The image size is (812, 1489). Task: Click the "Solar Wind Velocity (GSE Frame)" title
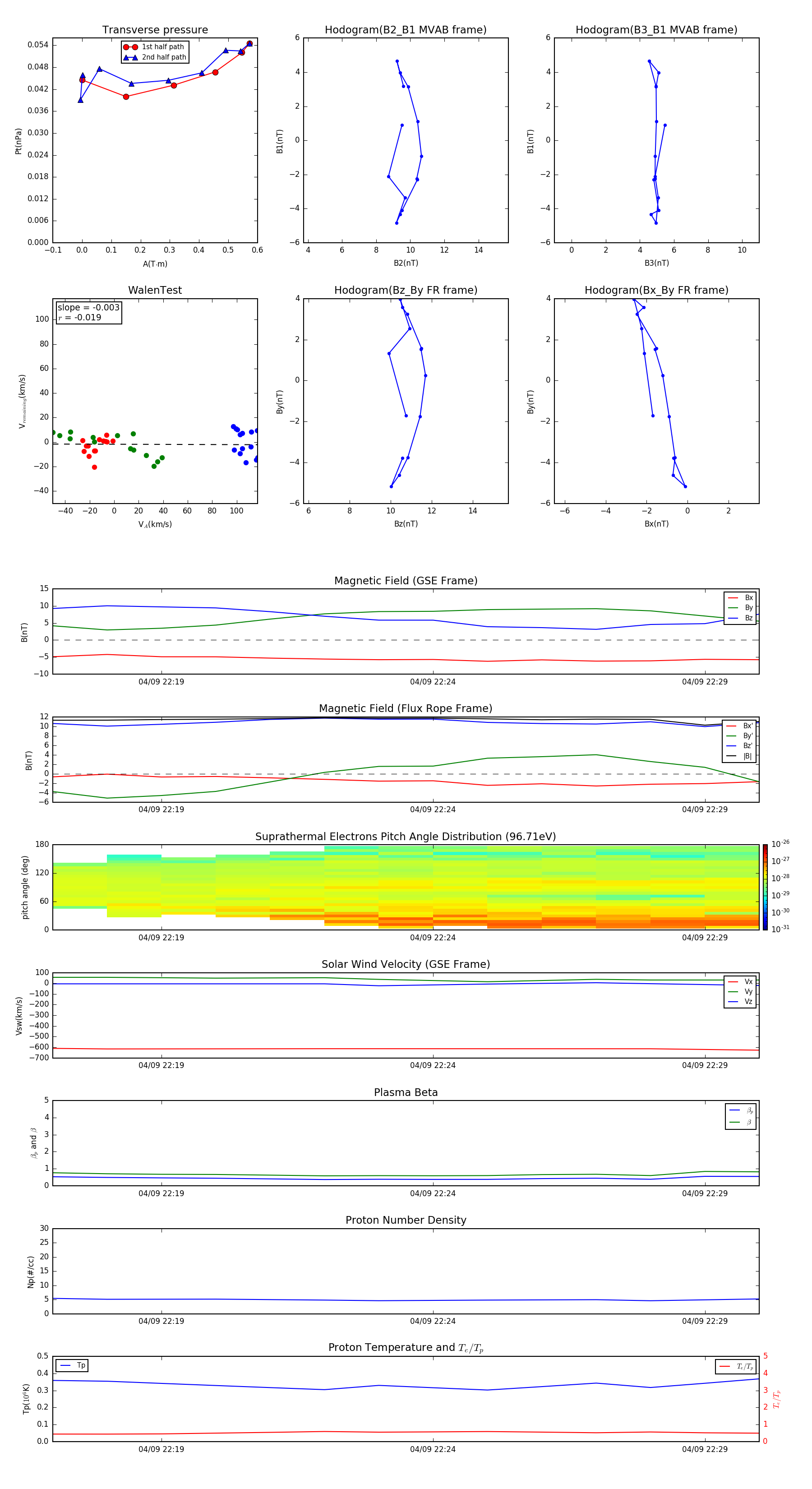tap(406, 965)
